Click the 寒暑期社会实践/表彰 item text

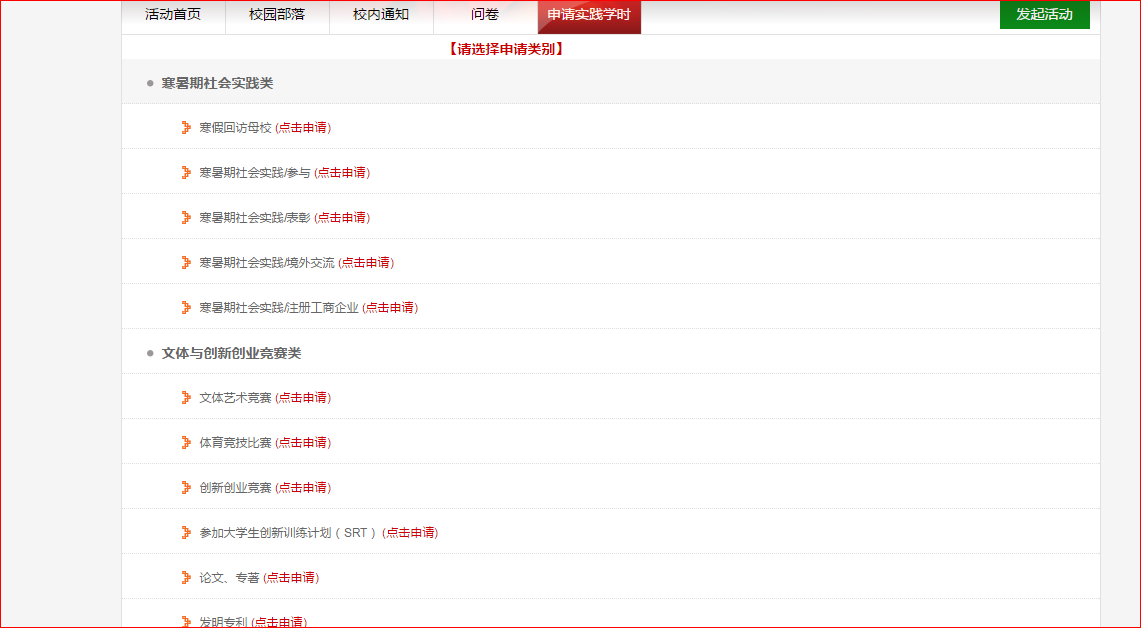[x=255, y=218]
